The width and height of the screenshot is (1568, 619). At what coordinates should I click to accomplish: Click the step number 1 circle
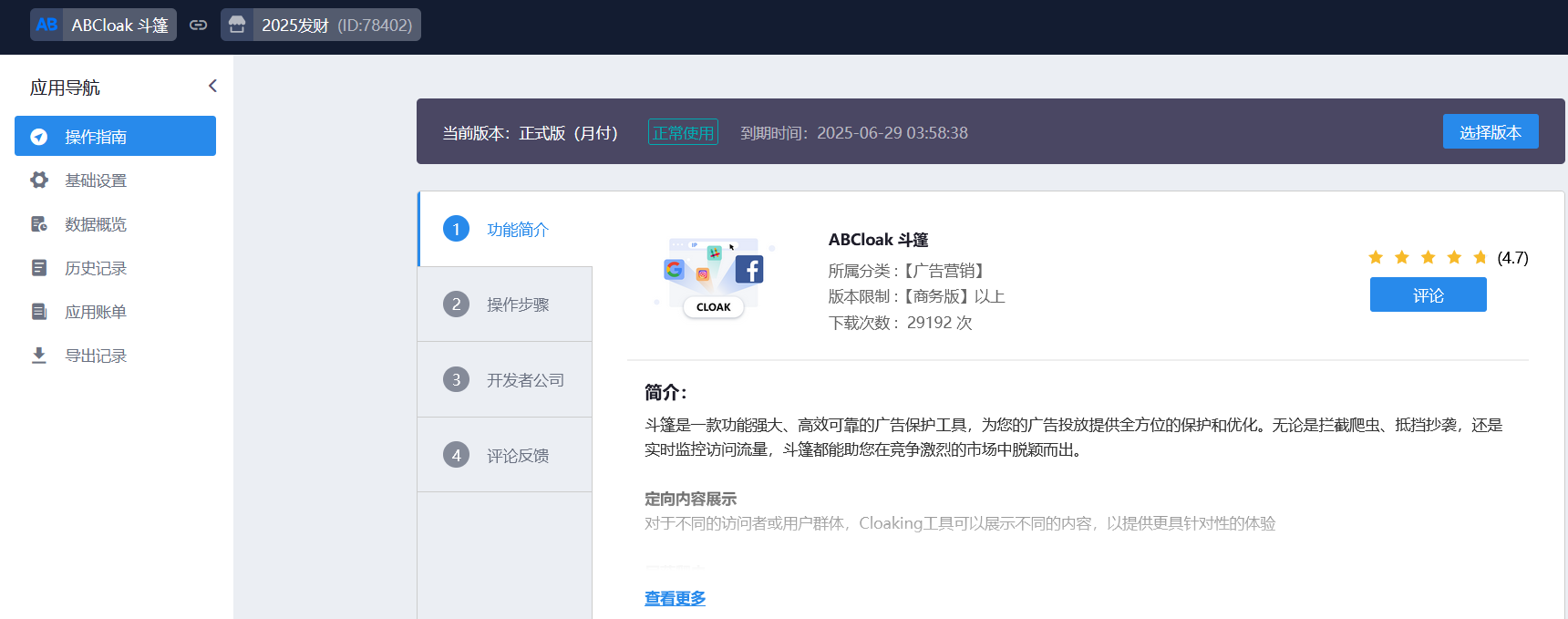pos(456,229)
